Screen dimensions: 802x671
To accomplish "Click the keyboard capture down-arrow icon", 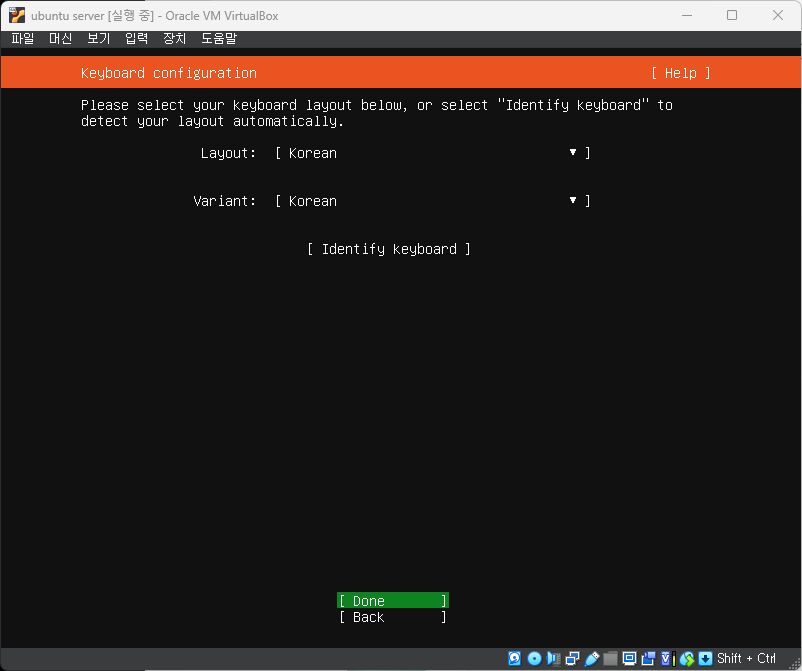I will click(705, 658).
